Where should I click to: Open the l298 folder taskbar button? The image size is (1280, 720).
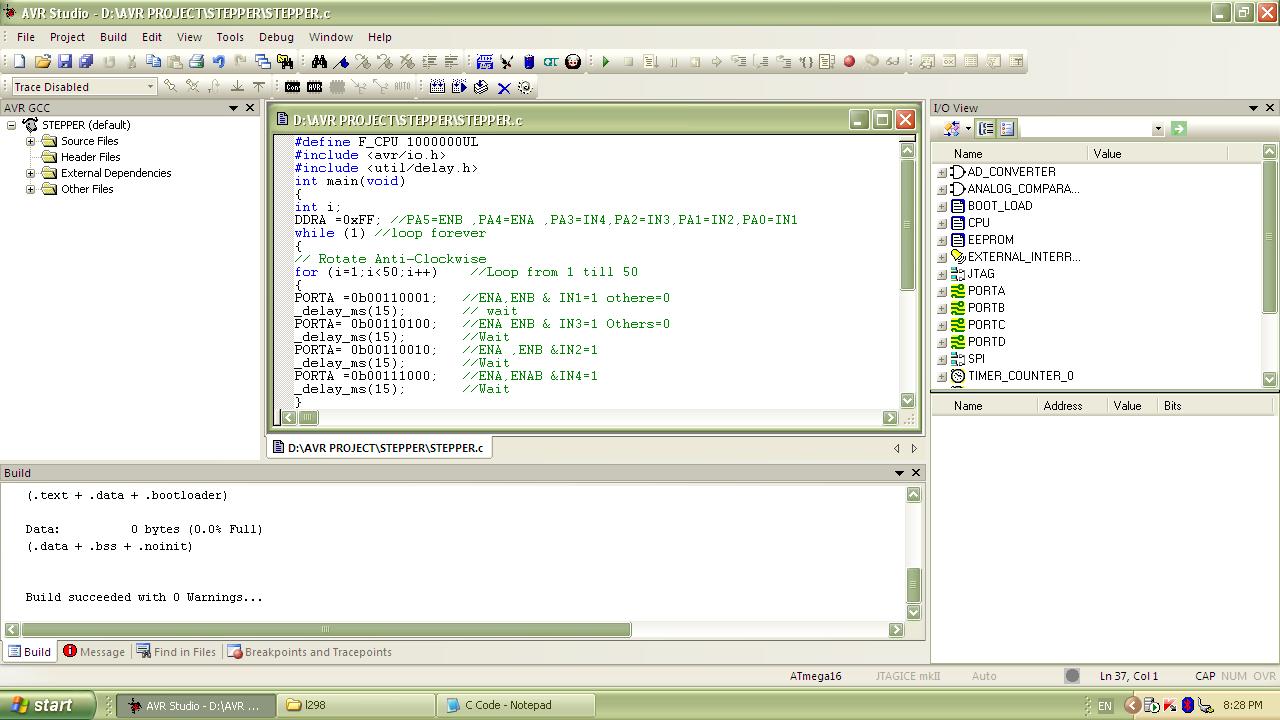point(356,705)
